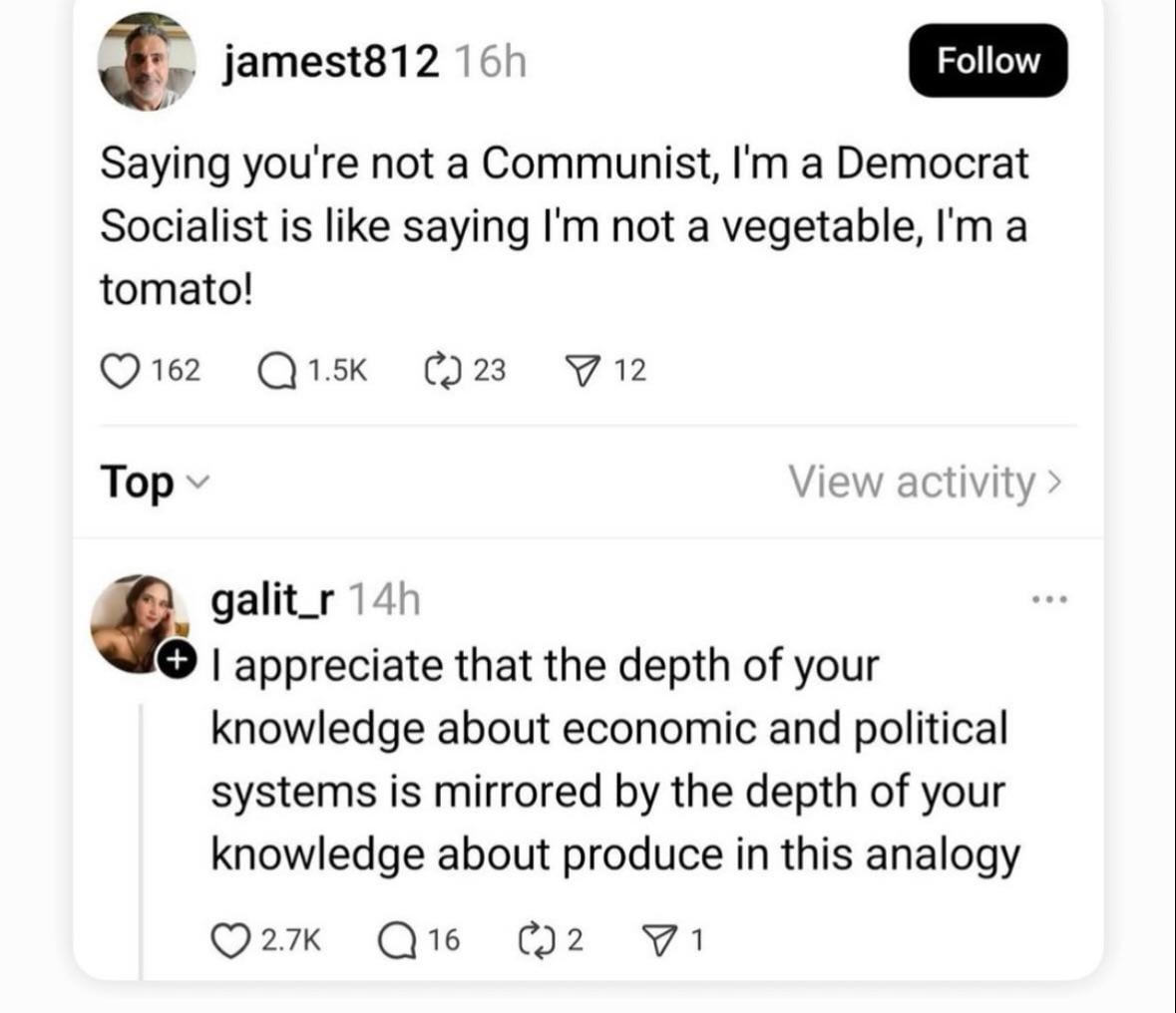Open the View activity link
This screenshot has width=1176, height=1013.
[x=925, y=483]
